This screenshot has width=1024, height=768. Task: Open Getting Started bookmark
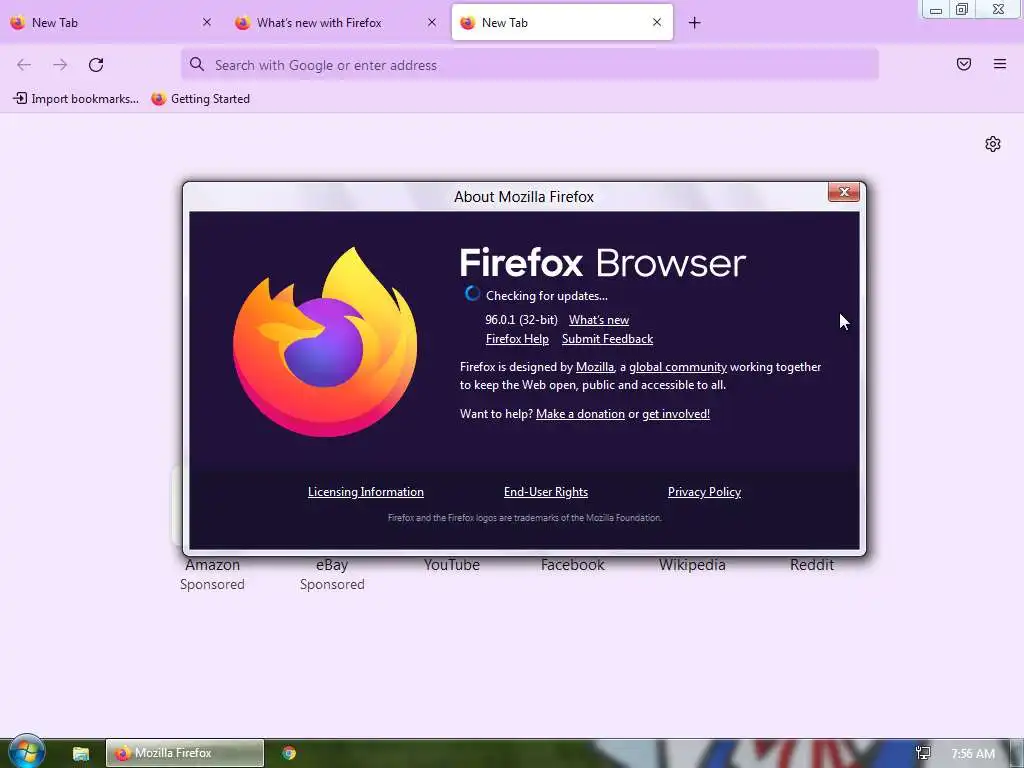point(200,99)
